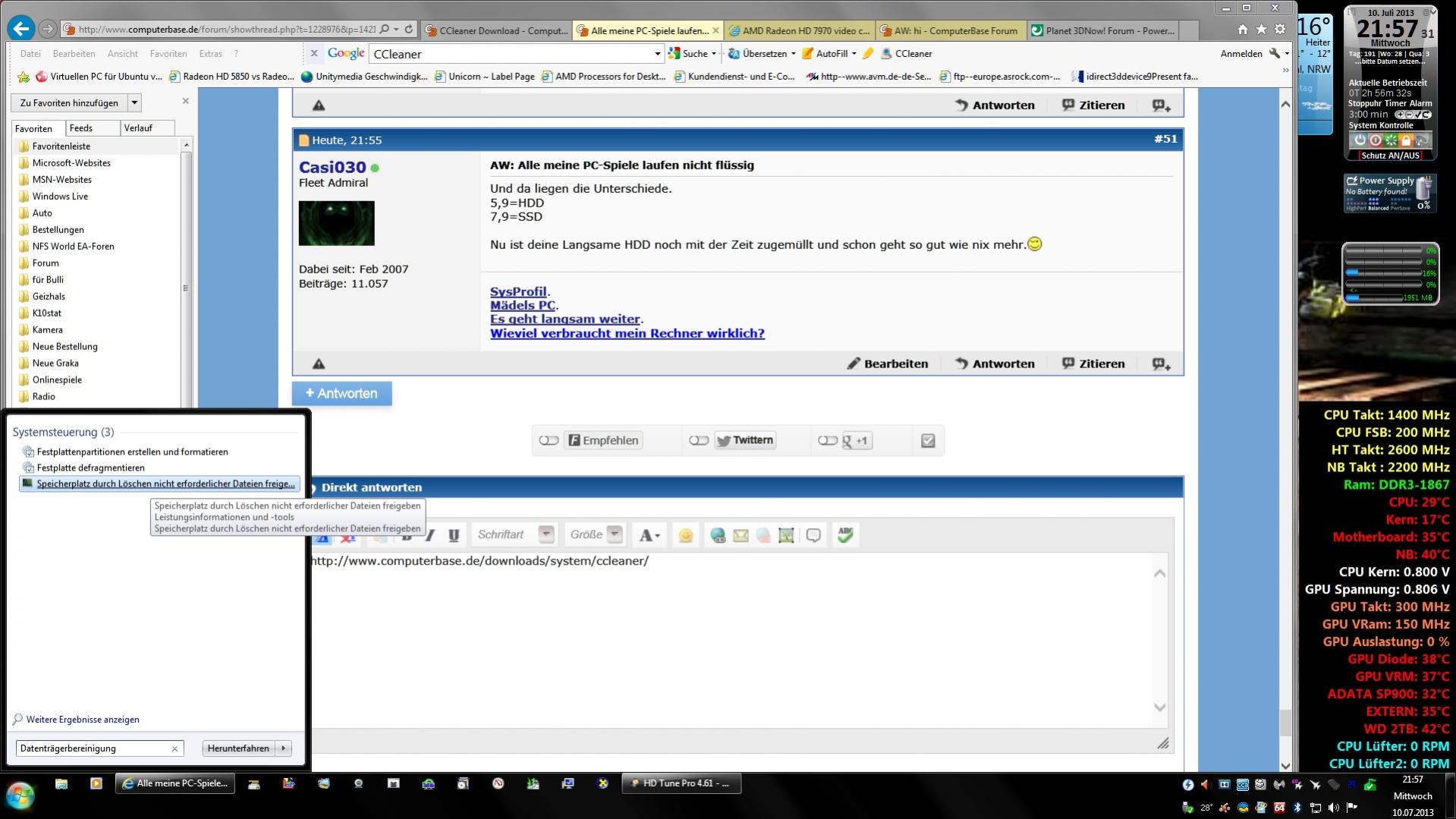Open the Neue Graka favorites folder
Screen dimensions: 1456x819
pyautogui.click(x=55, y=363)
